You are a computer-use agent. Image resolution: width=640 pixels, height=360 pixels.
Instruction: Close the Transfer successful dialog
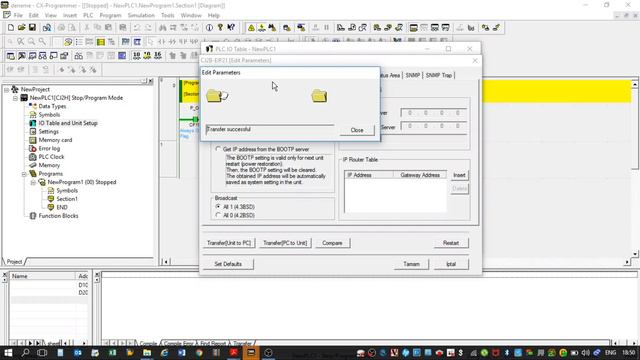click(357, 130)
